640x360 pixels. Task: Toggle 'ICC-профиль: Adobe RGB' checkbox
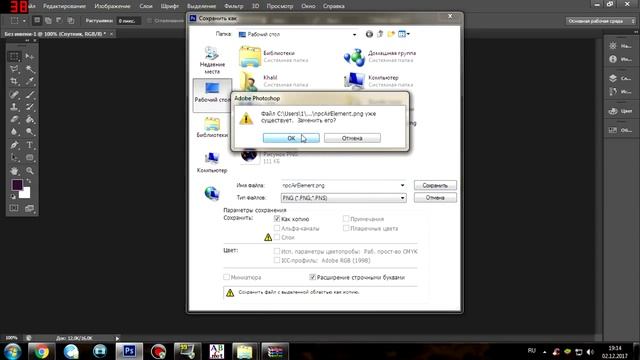(277, 260)
